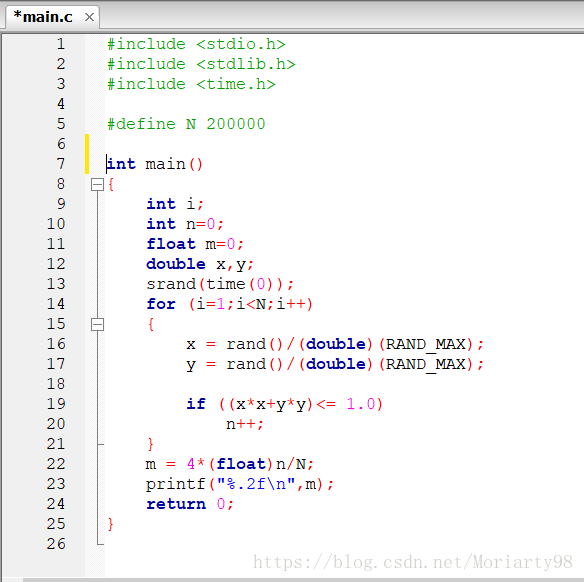Click the '#define N 200000' line
Viewport: 584px width, 582px height.
pos(186,124)
